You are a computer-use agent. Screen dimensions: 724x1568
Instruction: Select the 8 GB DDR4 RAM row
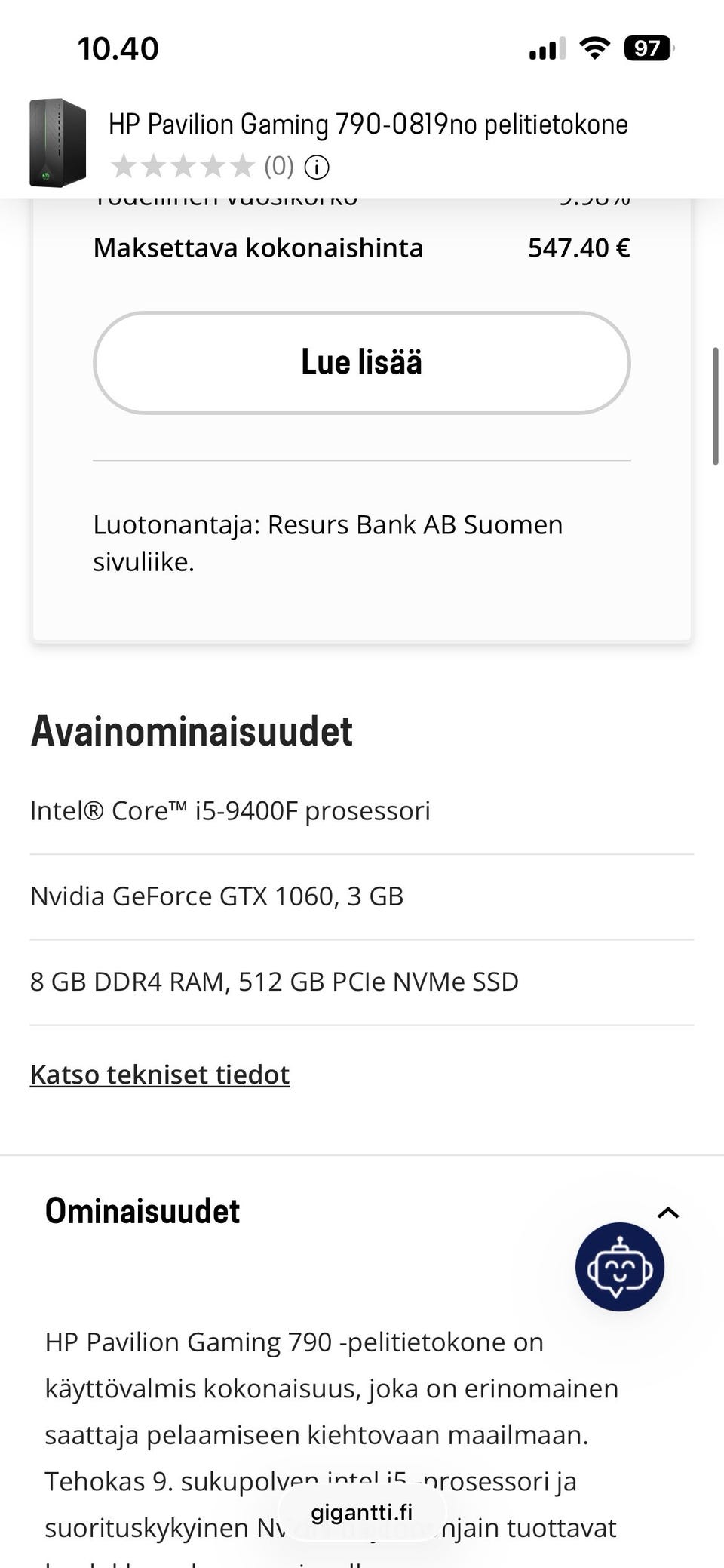[x=275, y=982]
